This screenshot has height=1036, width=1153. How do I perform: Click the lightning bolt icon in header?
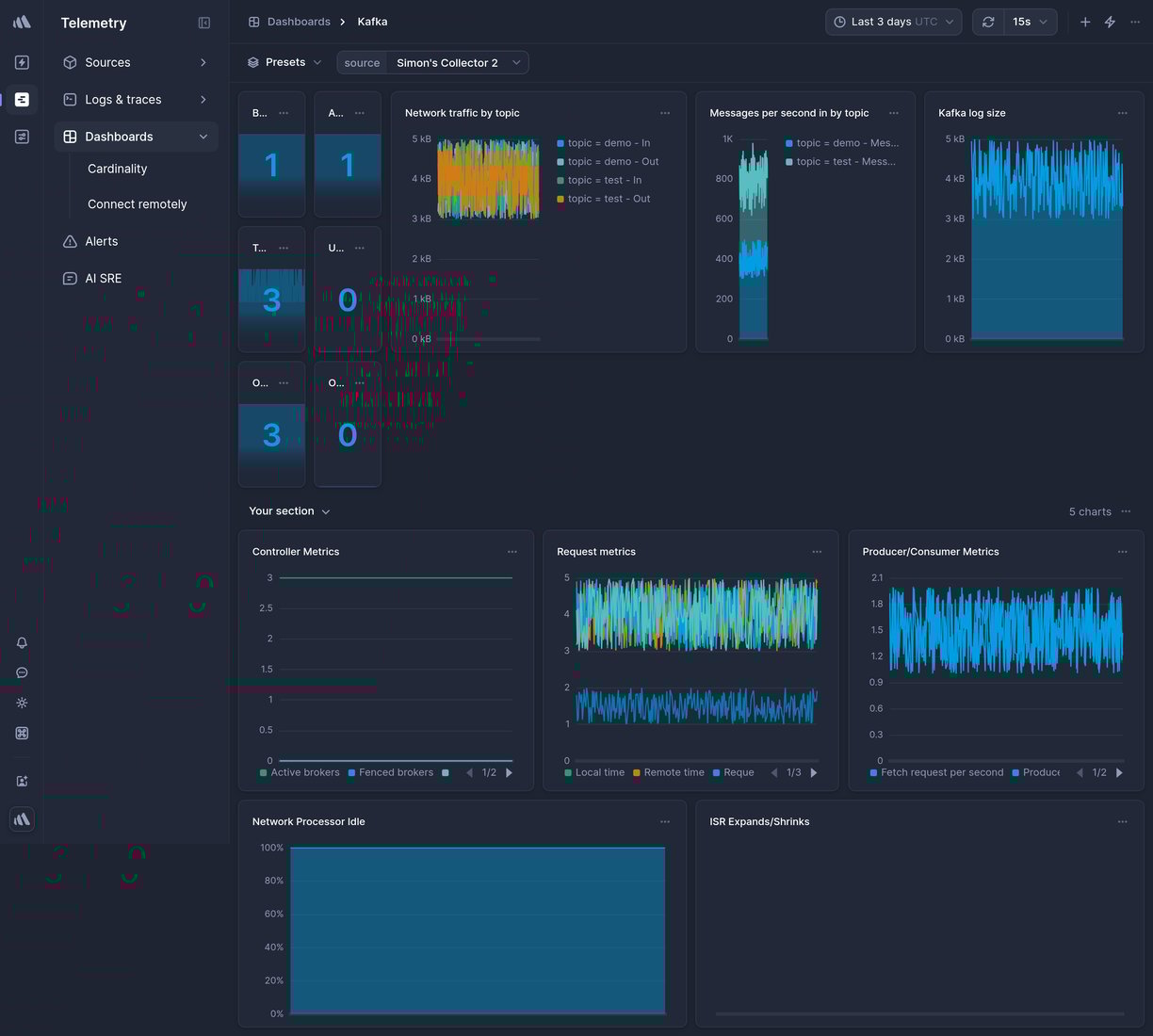tap(1110, 22)
